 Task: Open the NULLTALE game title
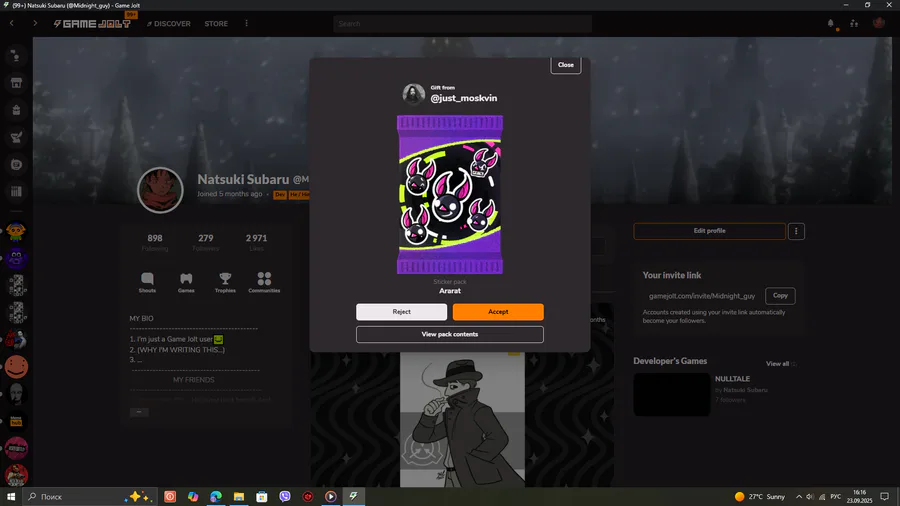click(732, 379)
